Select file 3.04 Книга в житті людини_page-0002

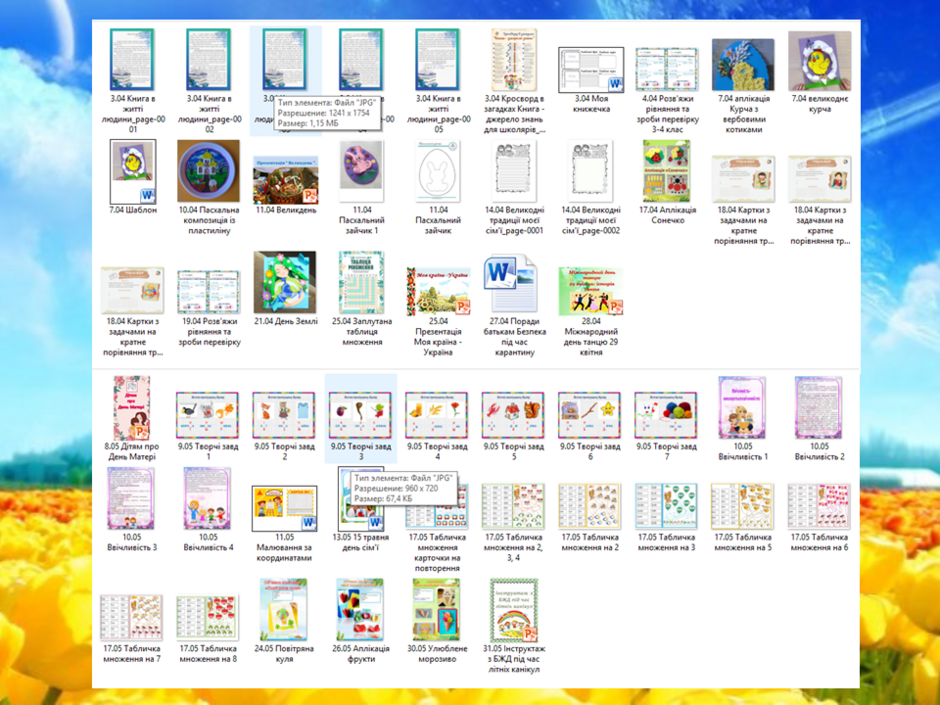[209, 60]
